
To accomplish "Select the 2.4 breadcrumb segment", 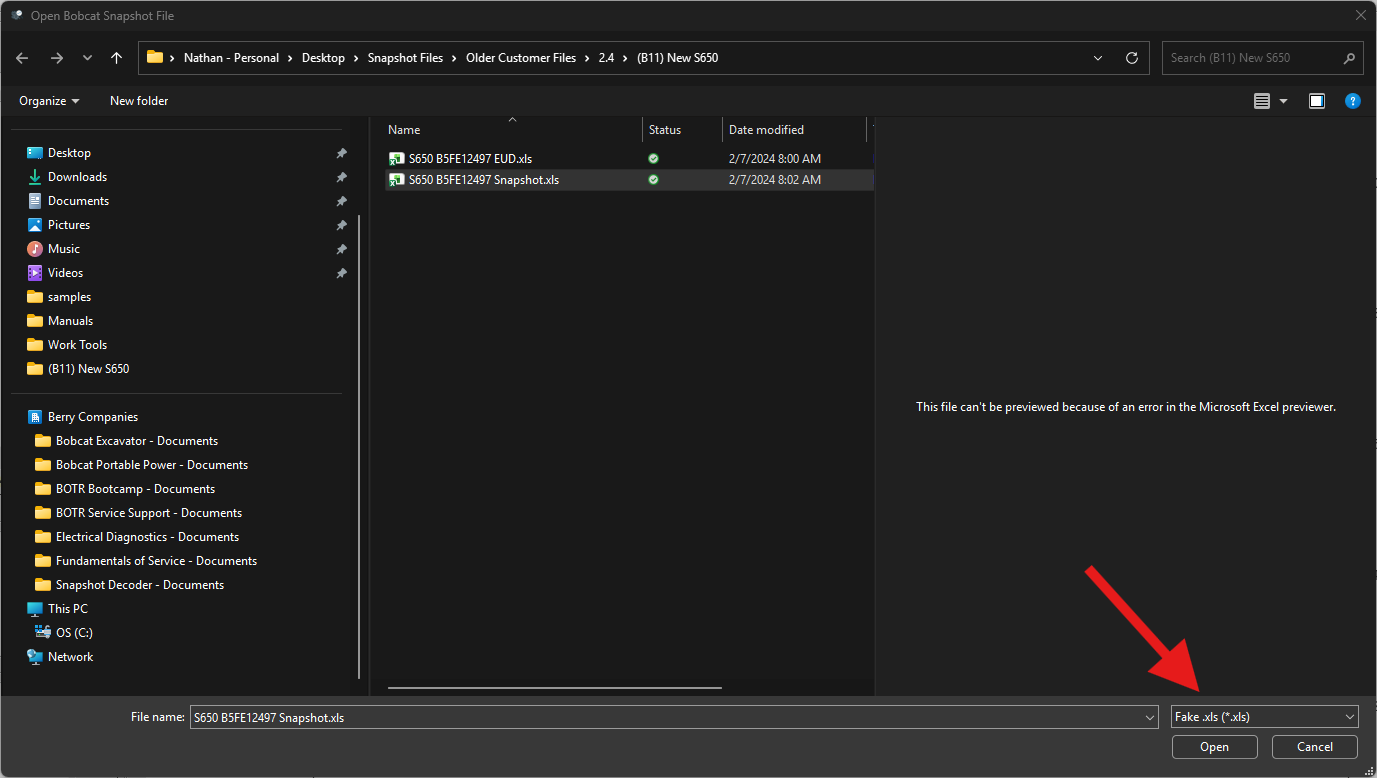I will pyautogui.click(x=606, y=58).
